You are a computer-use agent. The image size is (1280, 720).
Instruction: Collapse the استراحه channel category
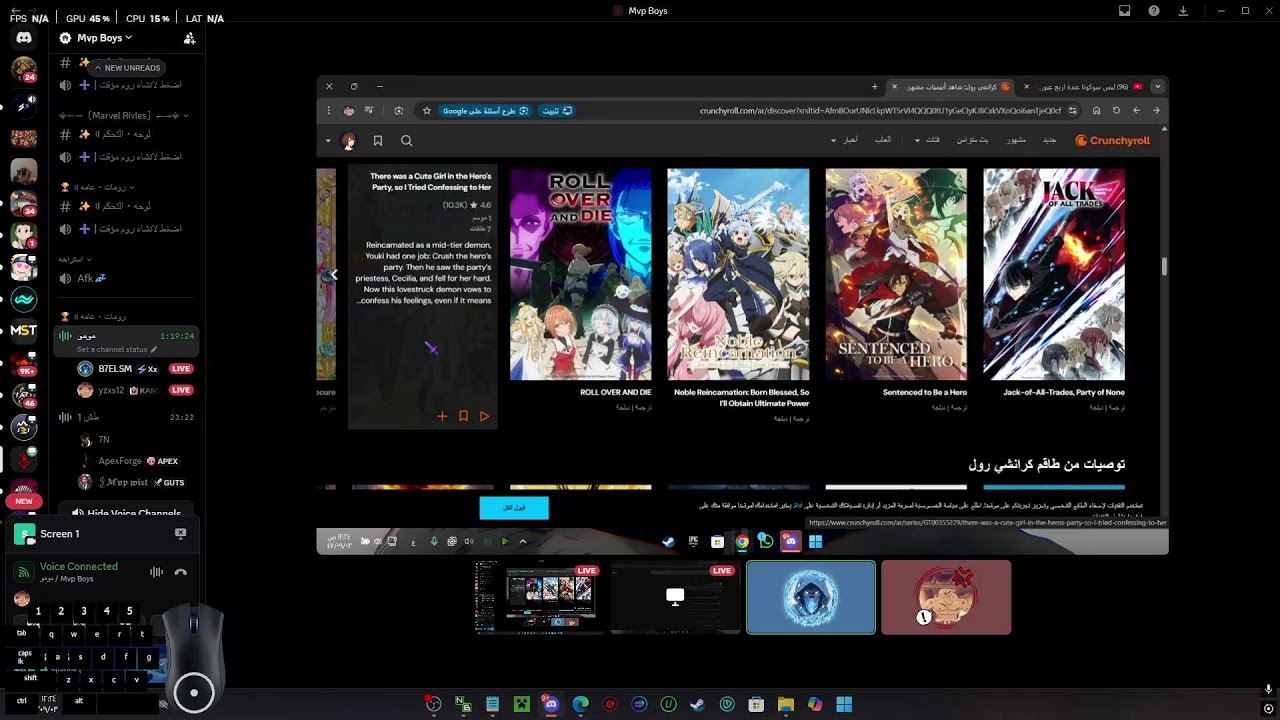point(75,259)
